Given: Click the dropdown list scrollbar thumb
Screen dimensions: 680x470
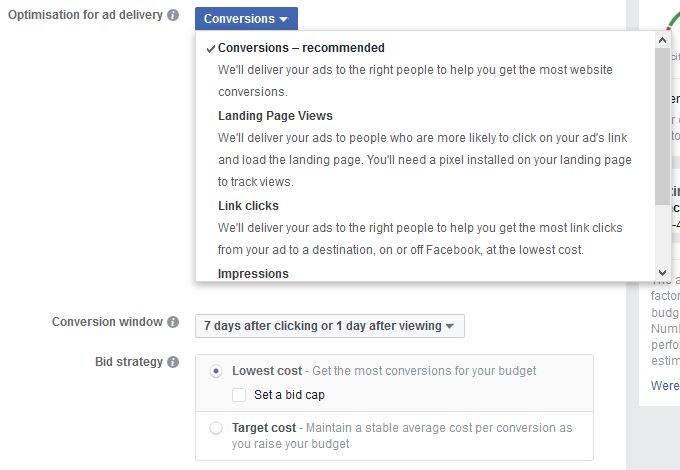Looking at the screenshot, I should [x=662, y=126].
